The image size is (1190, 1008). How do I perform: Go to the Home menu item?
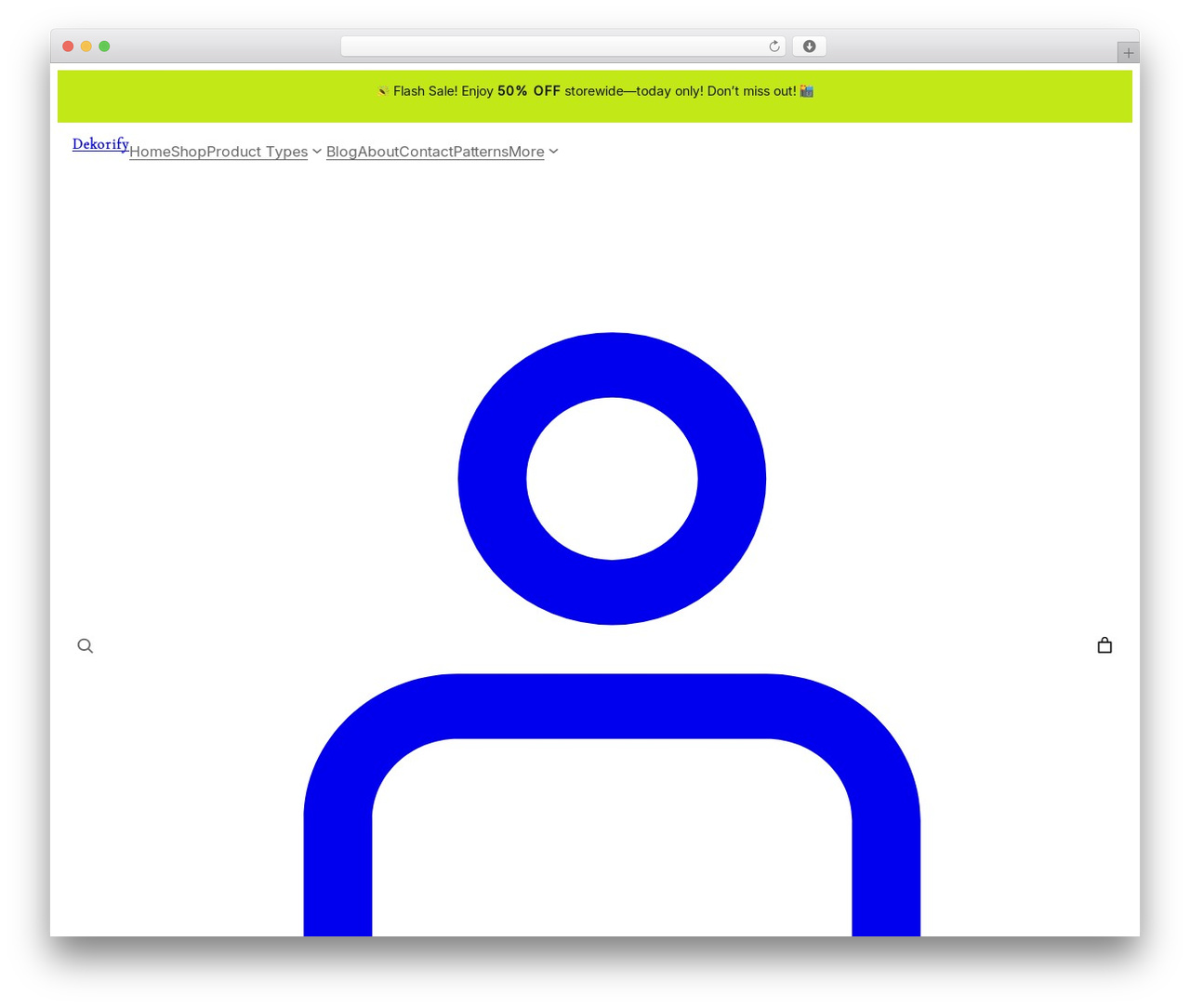[x=150, y=152]
